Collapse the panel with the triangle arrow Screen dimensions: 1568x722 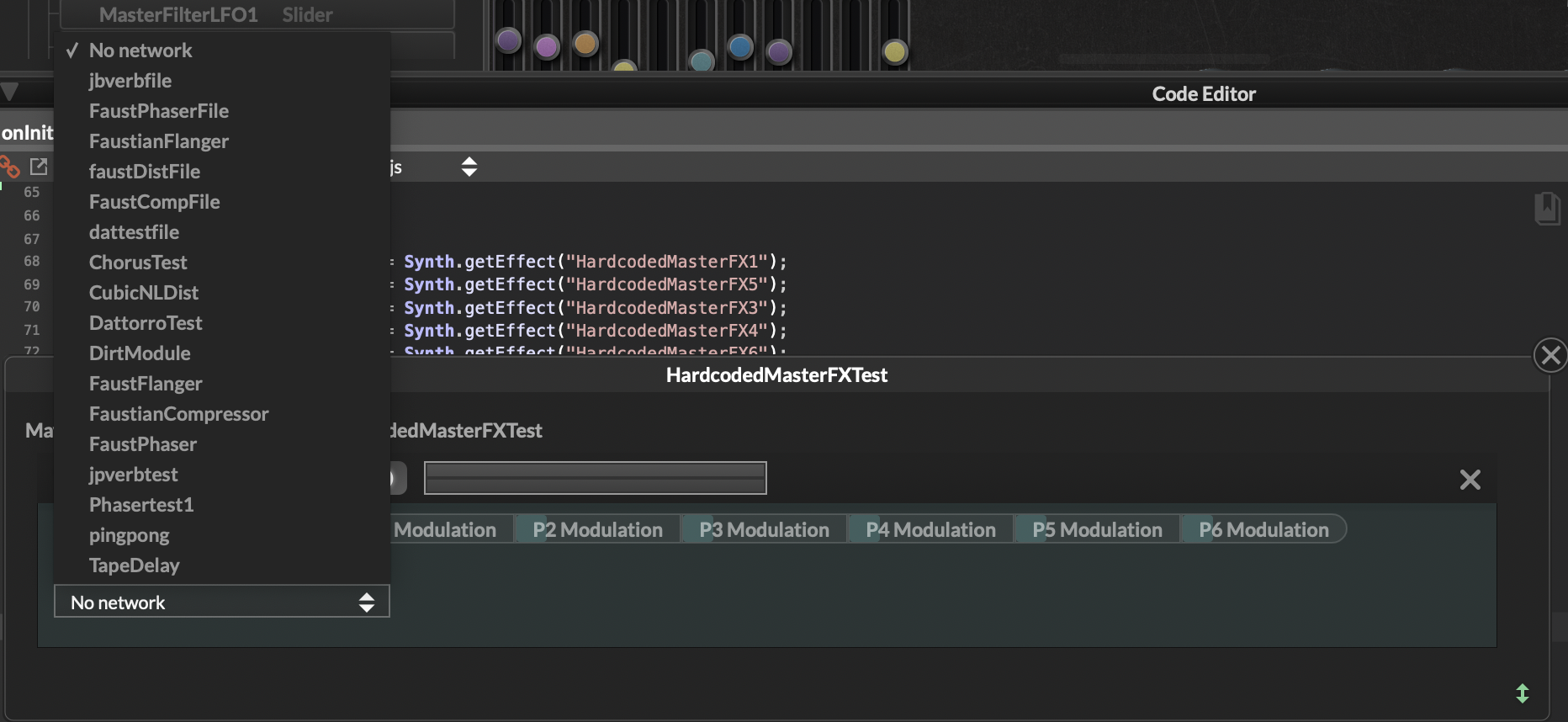pyautogui.click(x=10, y=92)
